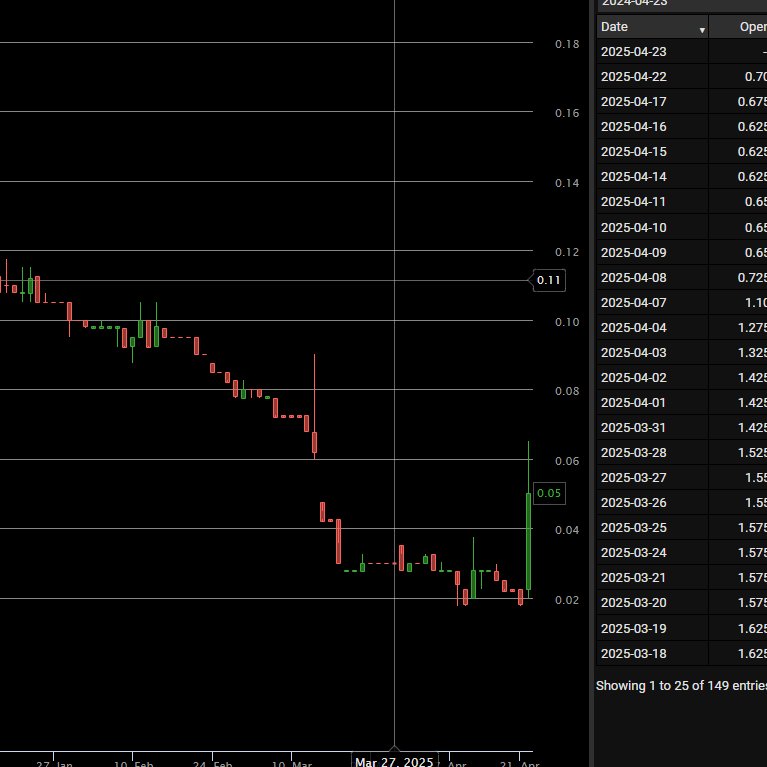Select the 2025-04-09 date row

682,252
